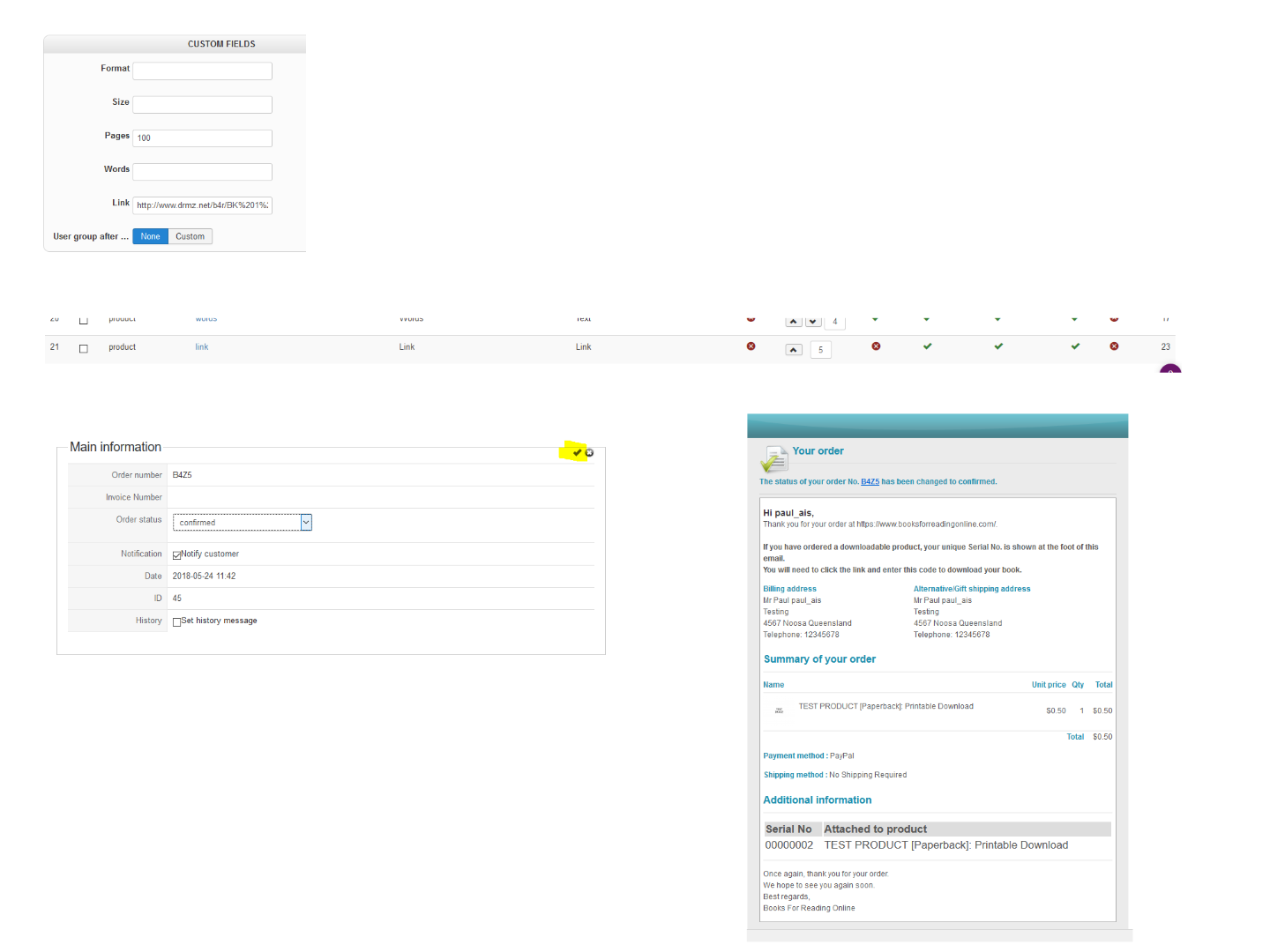Image resolution: width=1270 pixels, height=952 pixels.
Task: Click the Summary of your order heading
Action: coord(819,659)
